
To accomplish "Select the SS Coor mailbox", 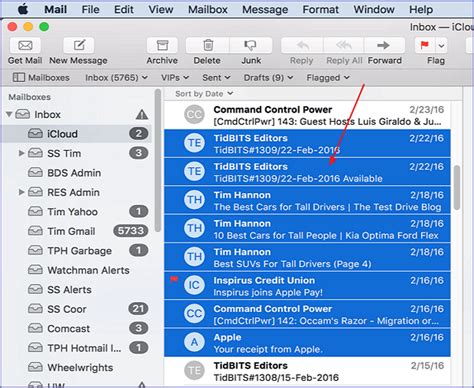I will [77, 309].
